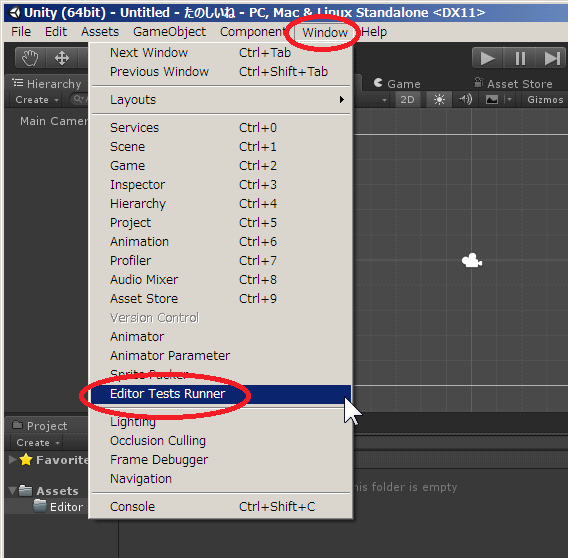
Task: Select Main Camera in Hierarchy
Action: (54, 121)
